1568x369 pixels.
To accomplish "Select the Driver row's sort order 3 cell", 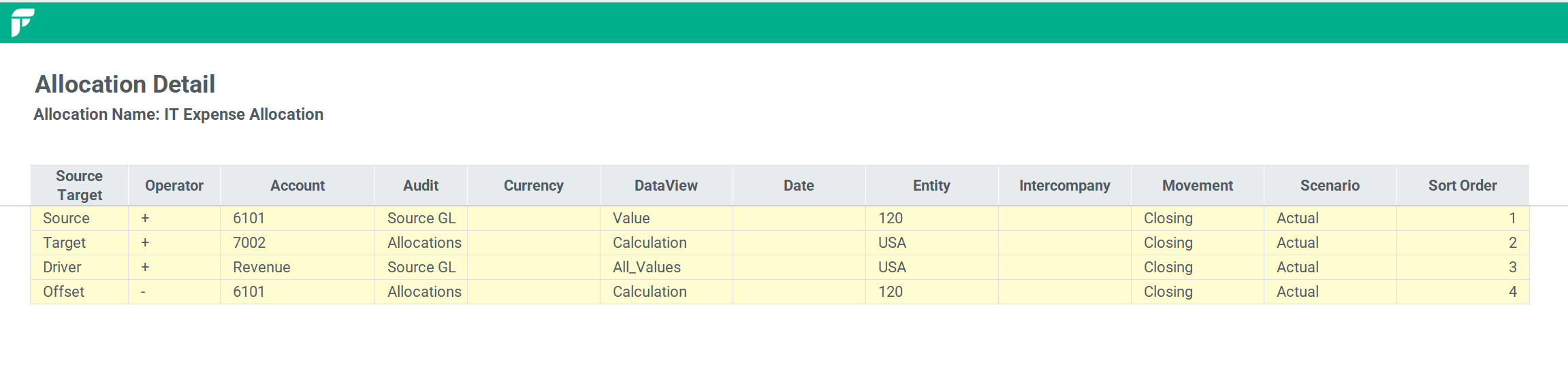I will pyautogui.click(x=1463, y=268).
